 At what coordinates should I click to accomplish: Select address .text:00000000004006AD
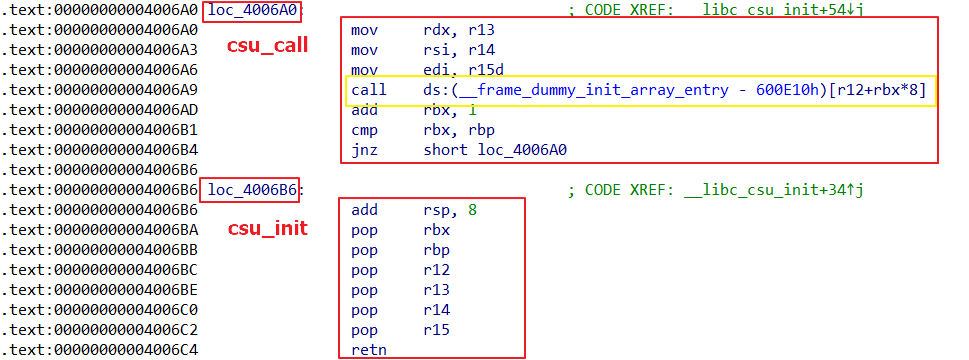[100, 111]
